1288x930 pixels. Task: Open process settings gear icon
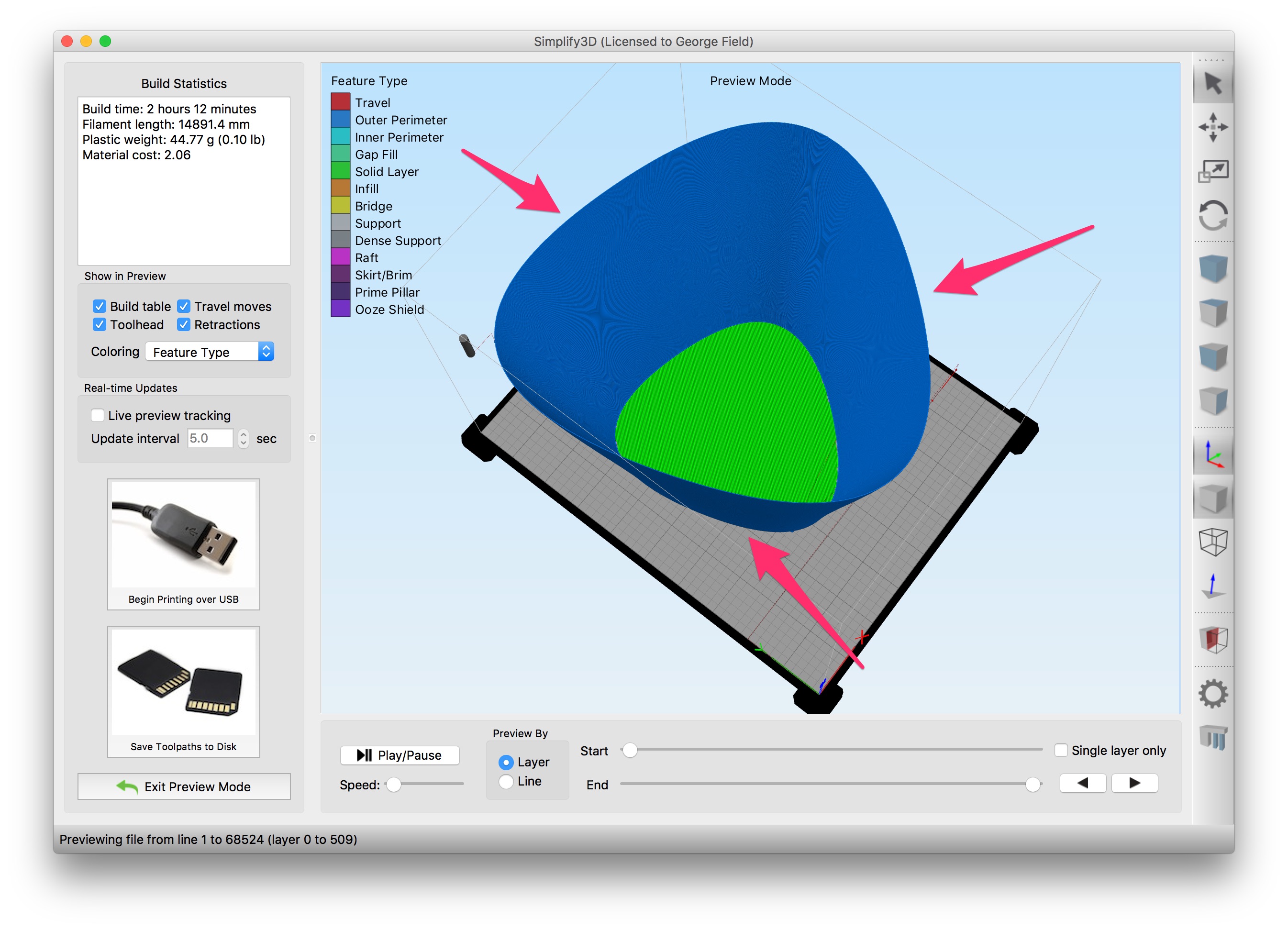tap(1212, 694)
